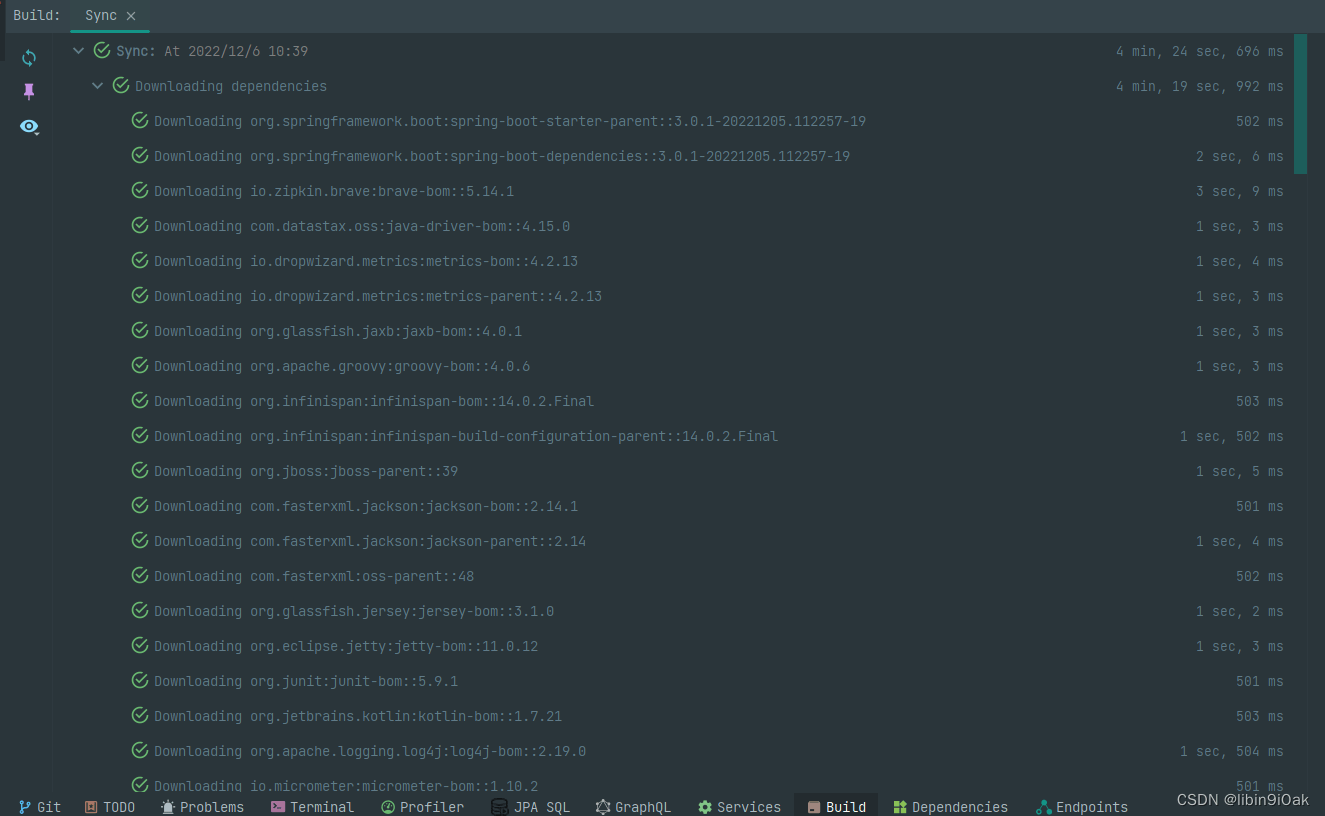
Task: Pin the Build tool window
Action: coord(29,91)
